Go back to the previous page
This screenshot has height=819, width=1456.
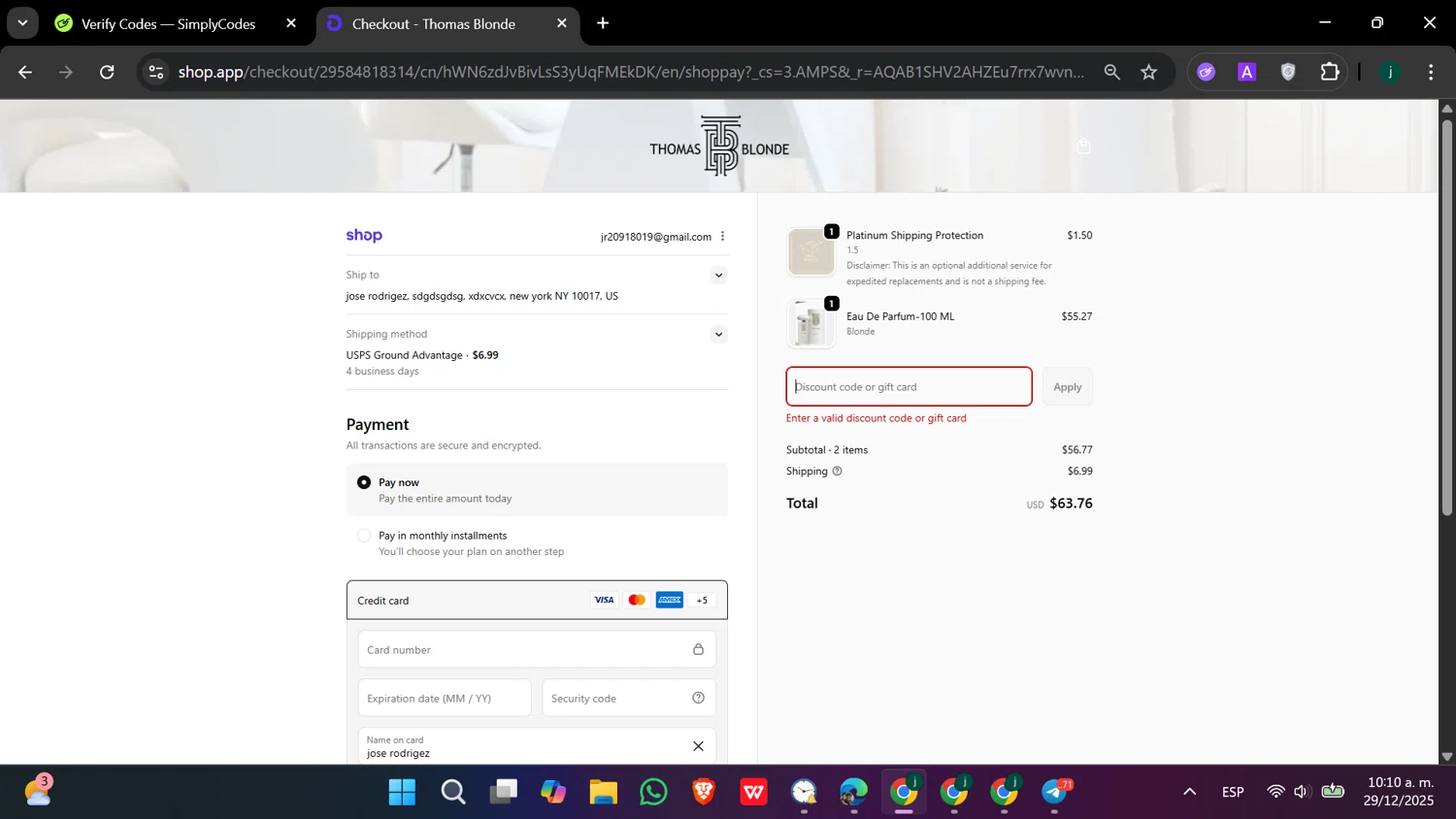(25, 72)
